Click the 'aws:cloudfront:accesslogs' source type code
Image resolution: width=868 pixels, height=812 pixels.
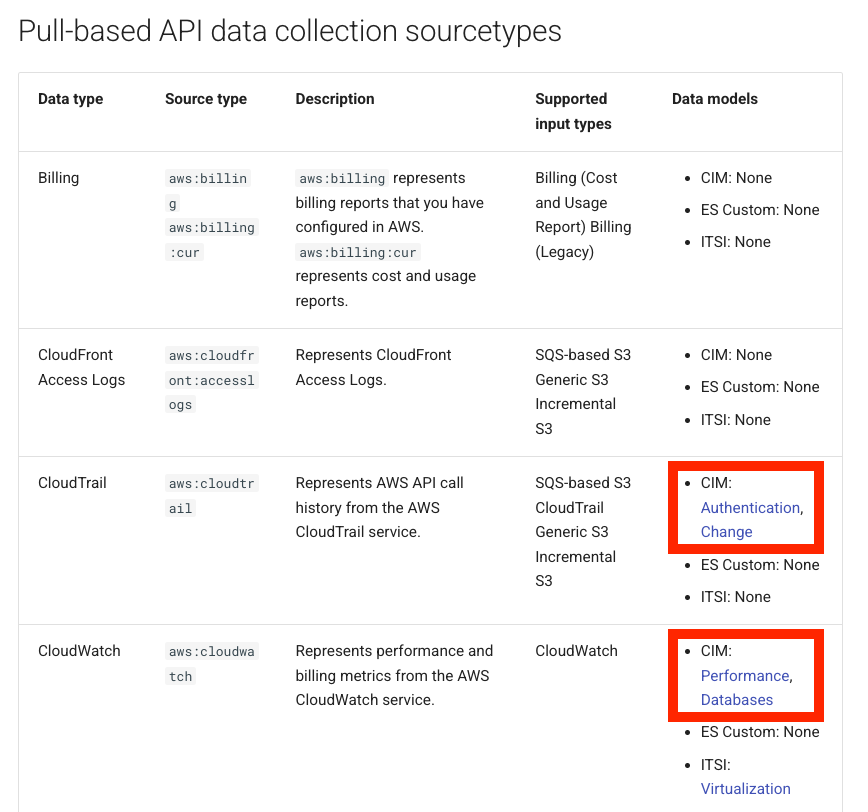point(211,380)
